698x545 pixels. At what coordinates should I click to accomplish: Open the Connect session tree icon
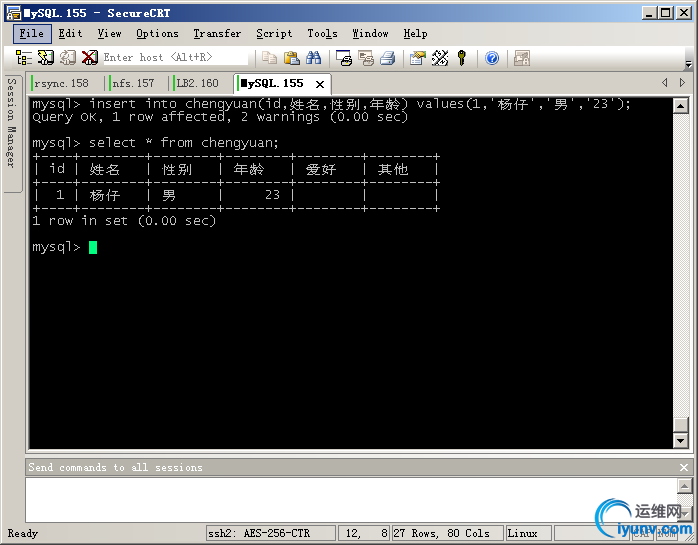point(24,58)
